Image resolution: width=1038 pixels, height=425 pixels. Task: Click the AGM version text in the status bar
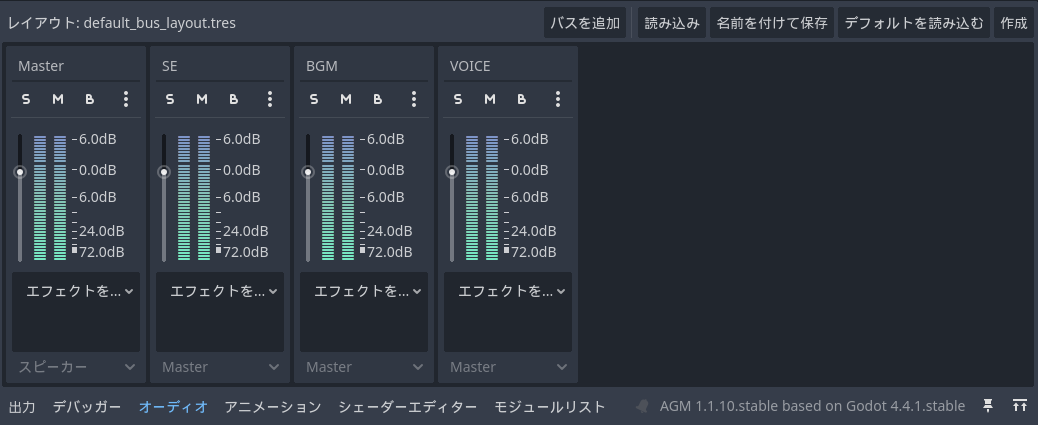tap(812, 406)
